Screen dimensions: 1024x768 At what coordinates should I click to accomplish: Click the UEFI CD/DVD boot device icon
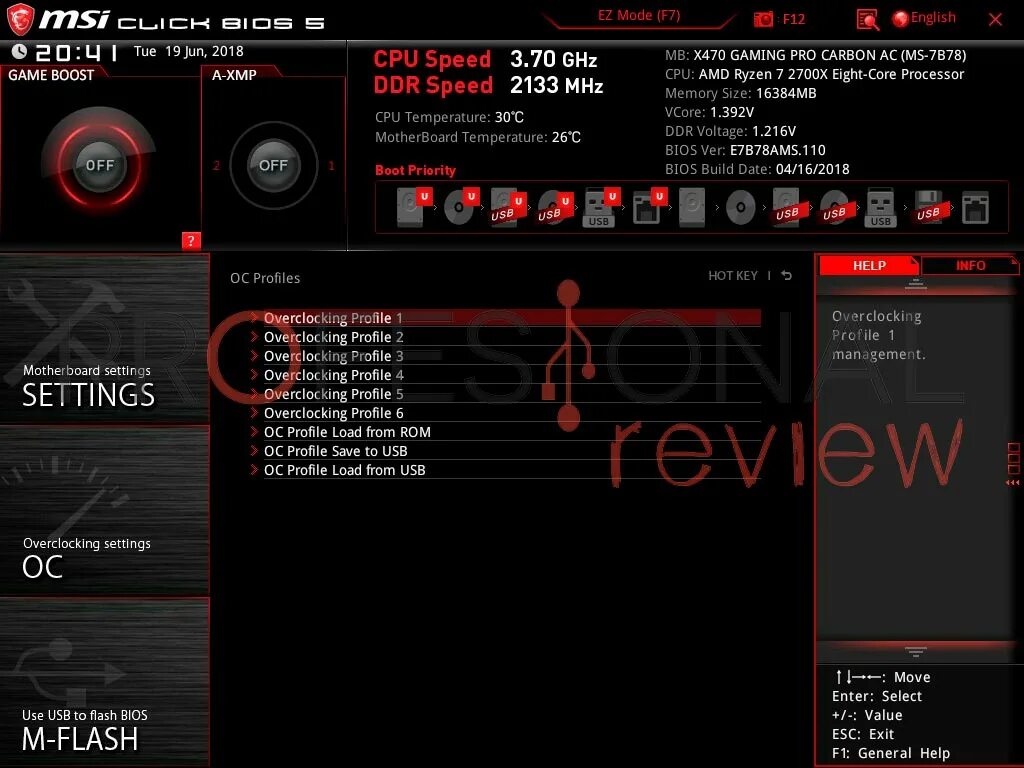click(x=460, y=206)
